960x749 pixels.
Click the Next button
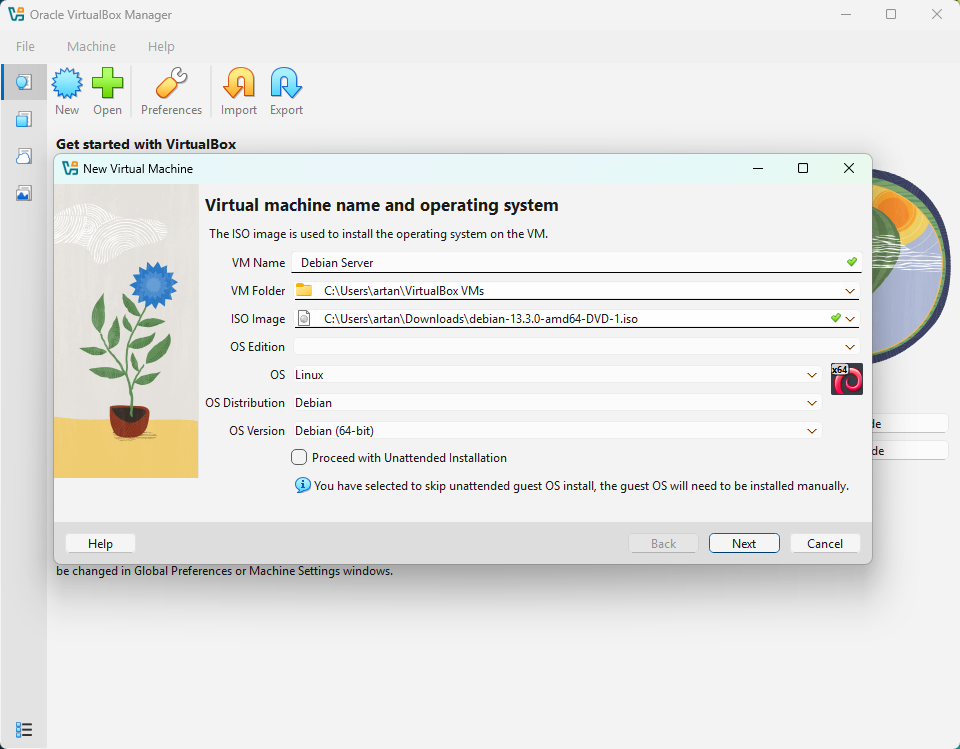coord(744,544)
